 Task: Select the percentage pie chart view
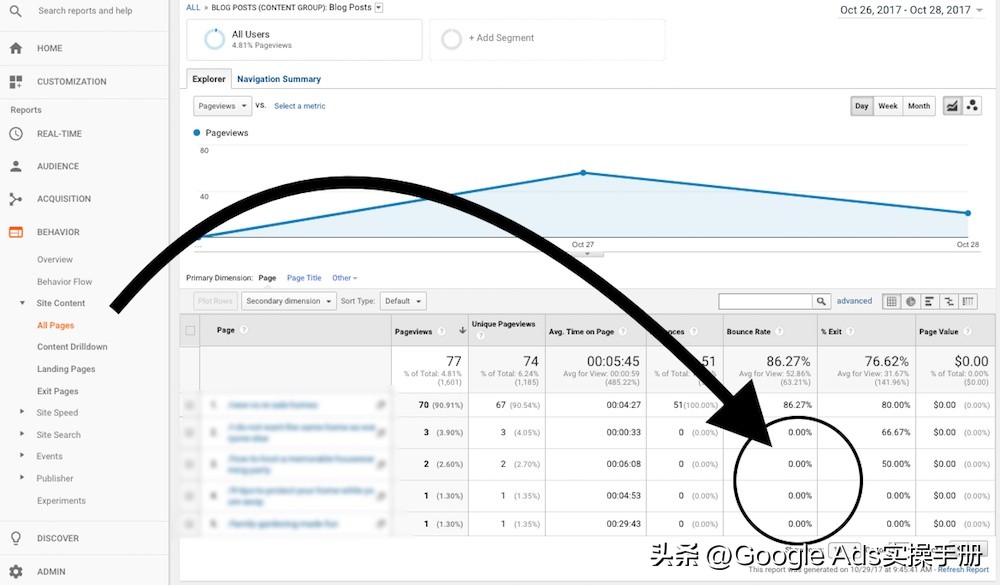910,302
